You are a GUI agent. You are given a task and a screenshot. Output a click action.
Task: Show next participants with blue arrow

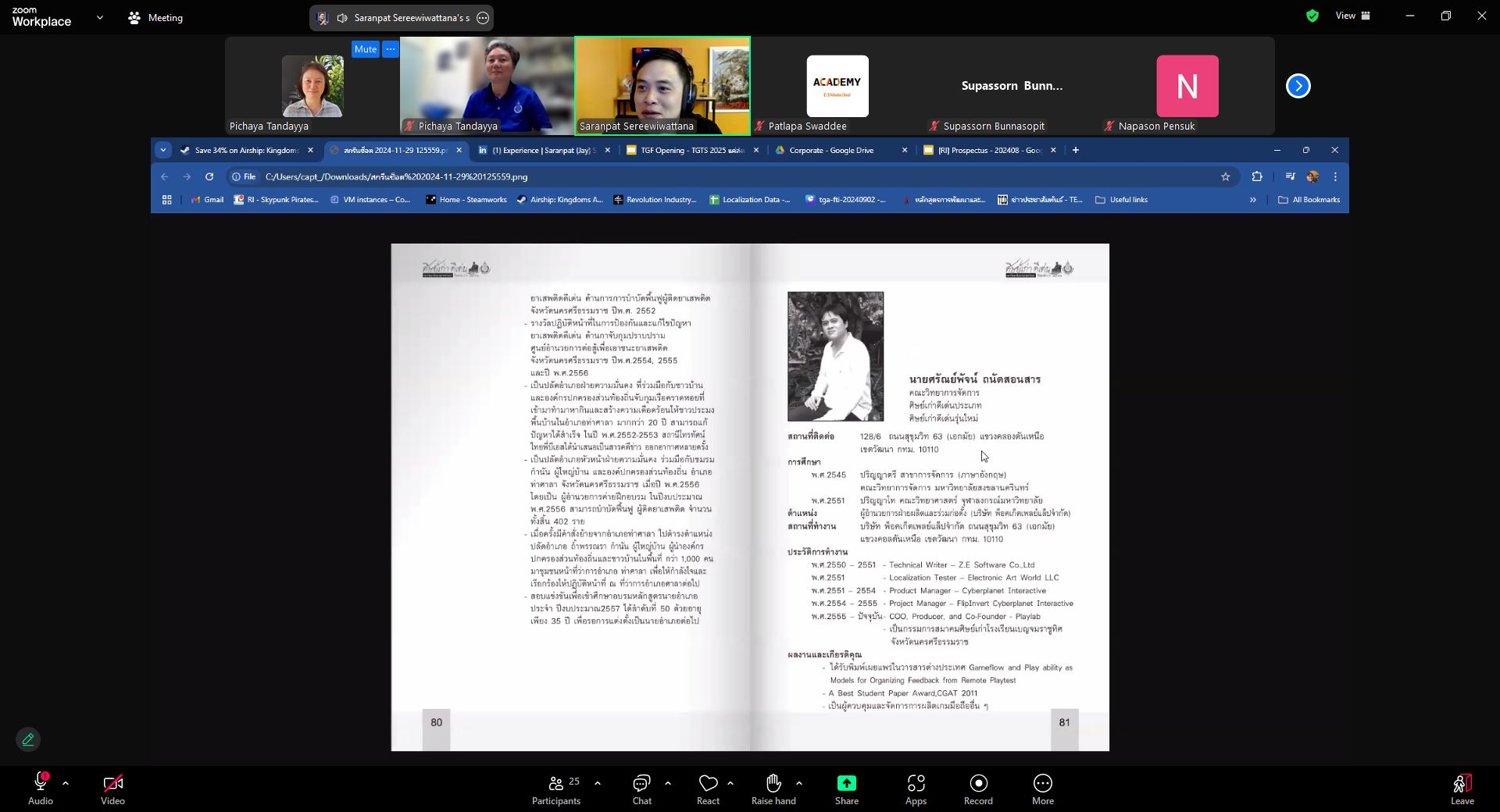pyautogui.click(x=1298, y=86)
